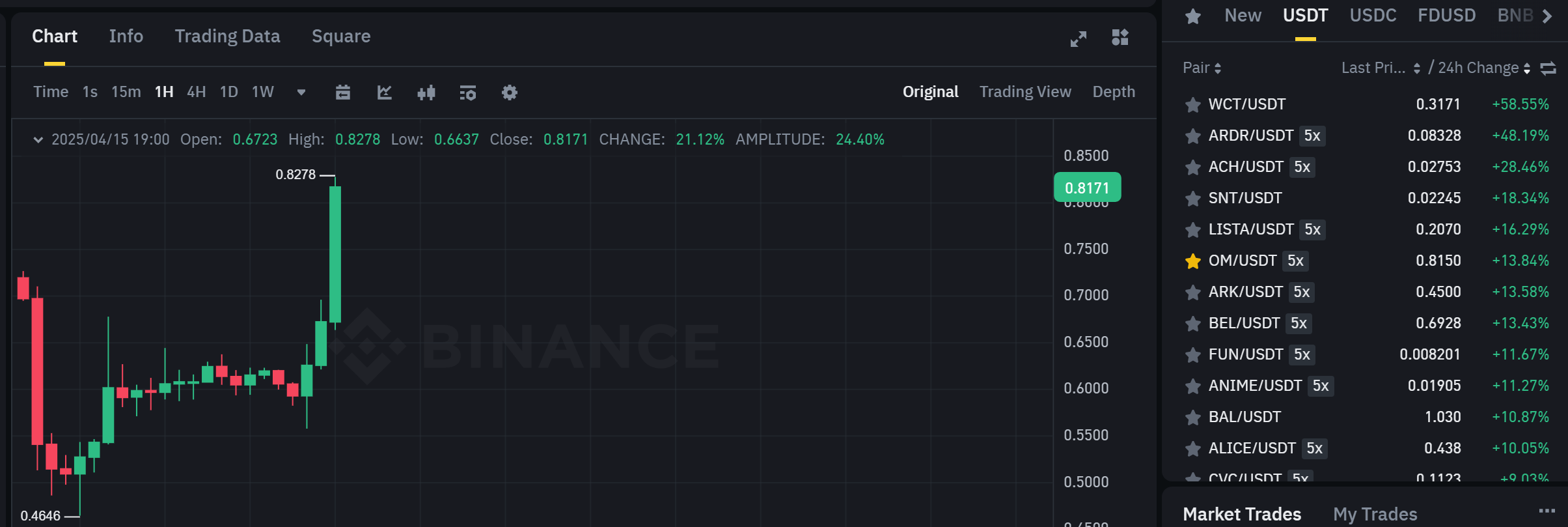Favorite the ANIME/USDT pair star

tap(1193, 386)
